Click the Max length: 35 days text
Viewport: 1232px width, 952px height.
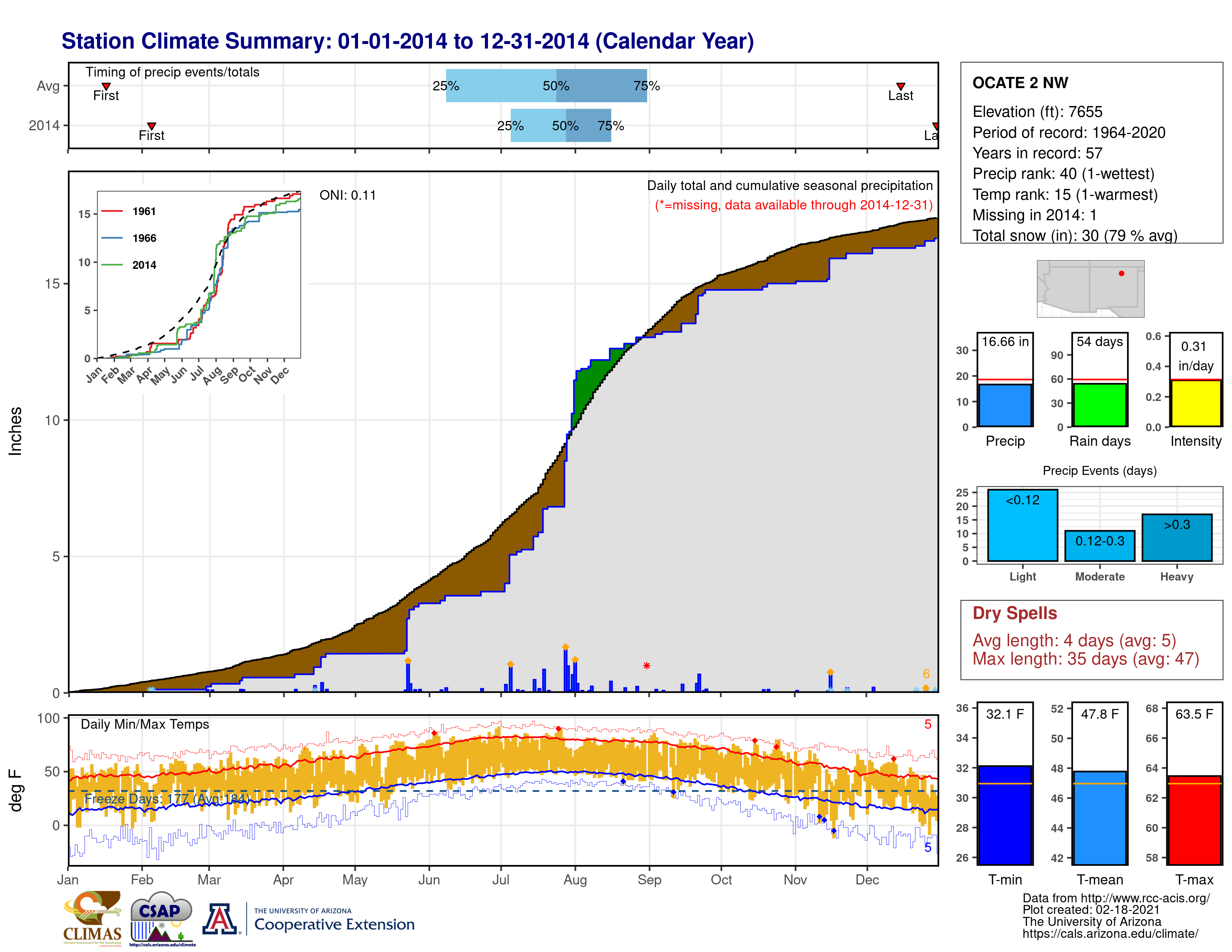(x=1086, y=659)
